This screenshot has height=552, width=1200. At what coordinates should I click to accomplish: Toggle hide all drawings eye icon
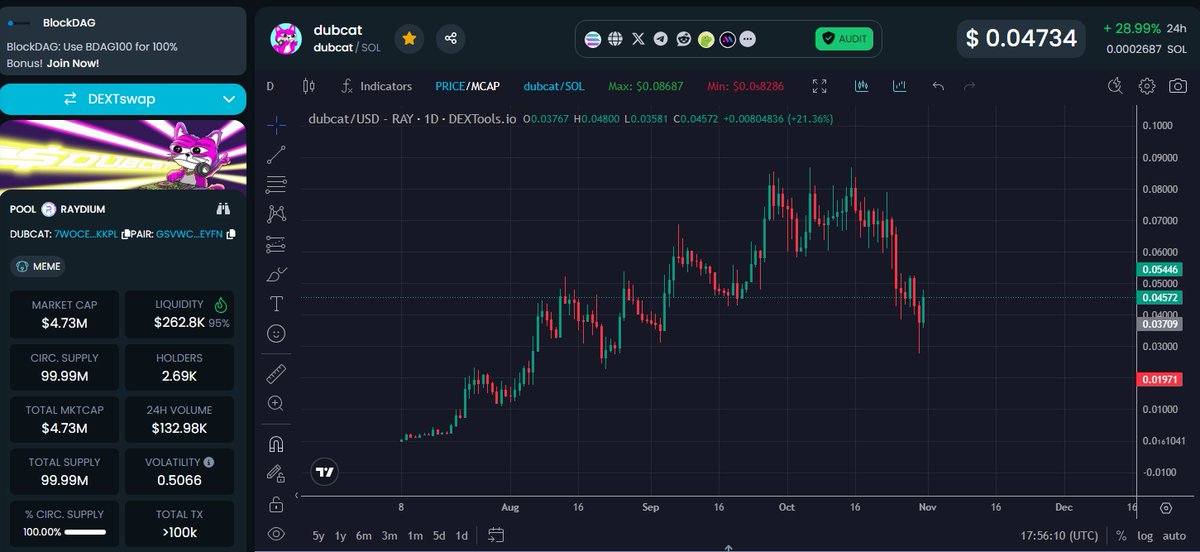pyautogui.click(x=277, y=534)
